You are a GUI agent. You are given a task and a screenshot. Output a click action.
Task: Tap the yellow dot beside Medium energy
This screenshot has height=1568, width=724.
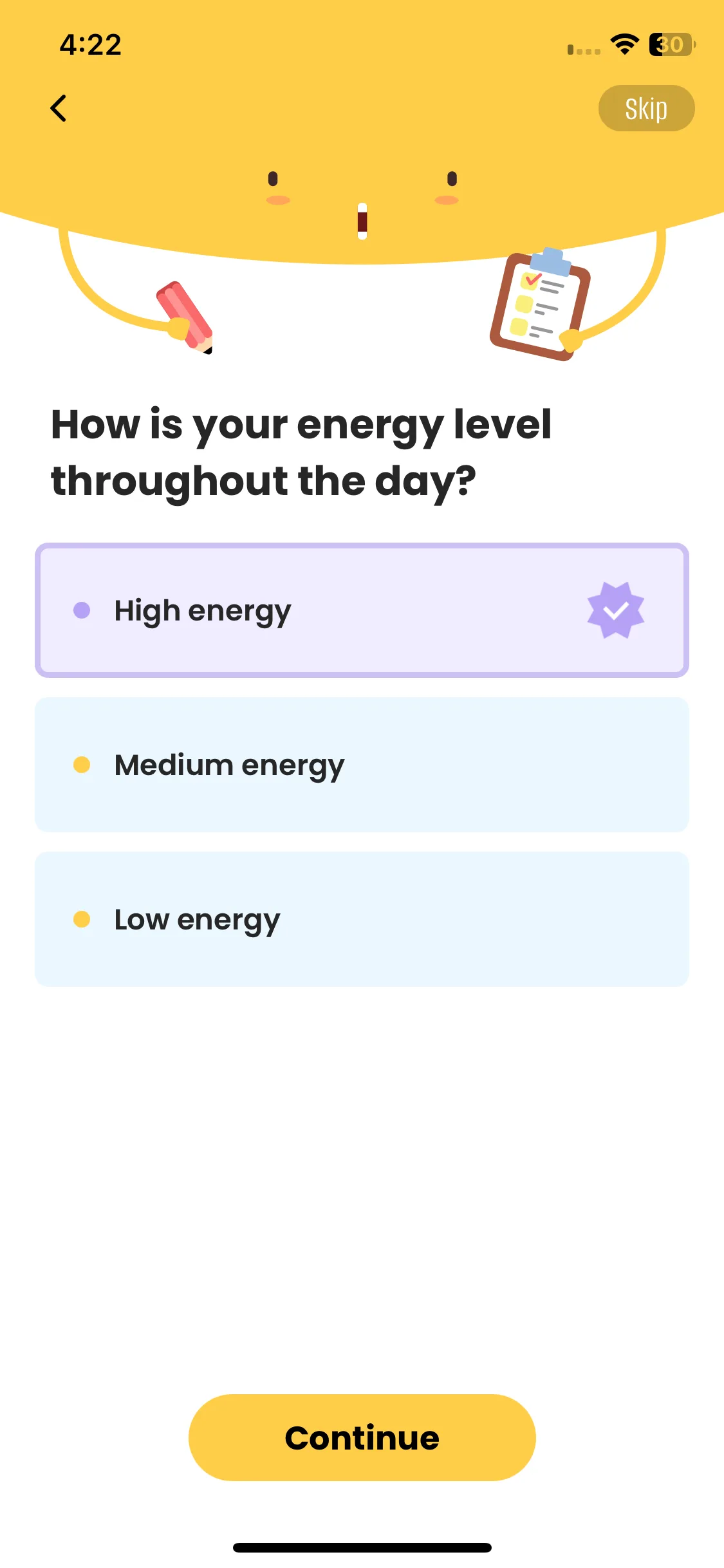[x=82, y=765]
